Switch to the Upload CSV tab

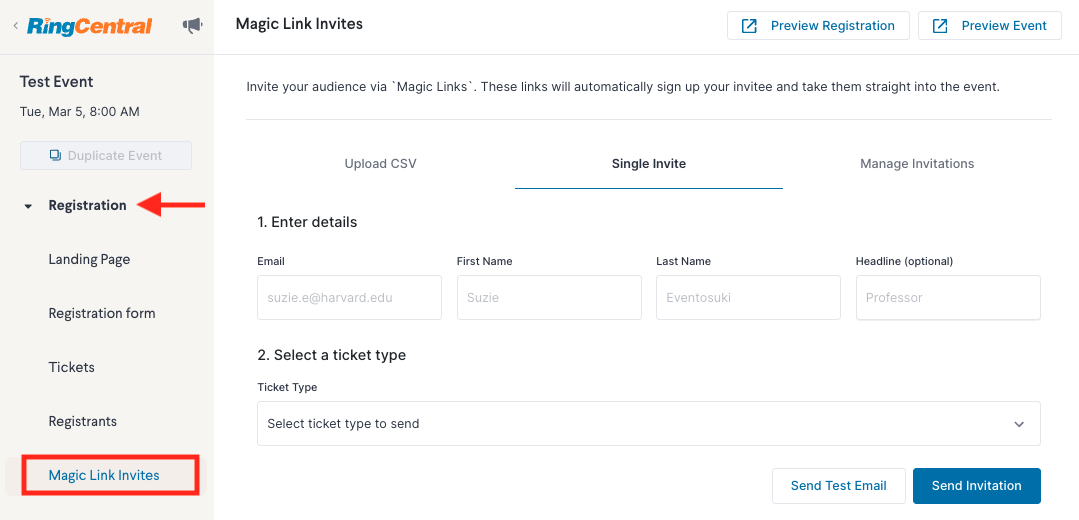[x=381, y=164]
